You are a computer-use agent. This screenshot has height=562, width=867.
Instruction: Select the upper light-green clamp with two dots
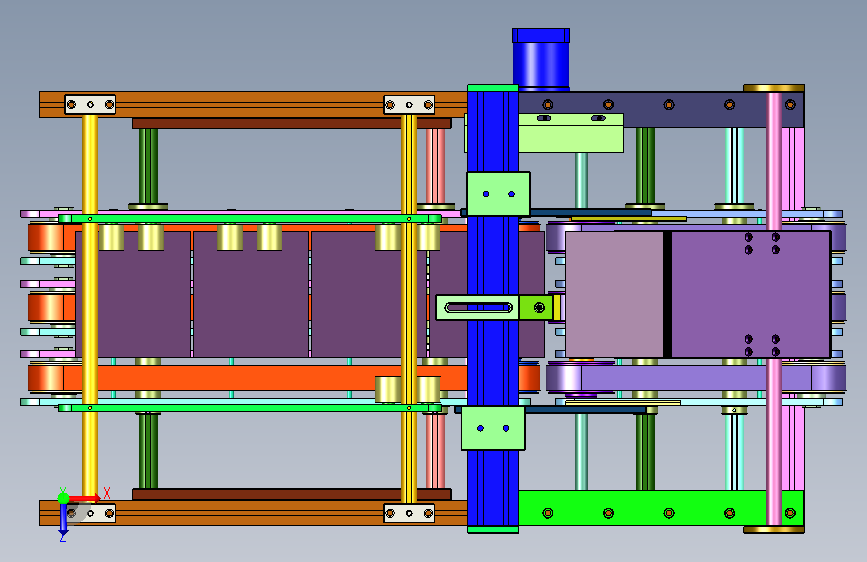tap(498, 194)
